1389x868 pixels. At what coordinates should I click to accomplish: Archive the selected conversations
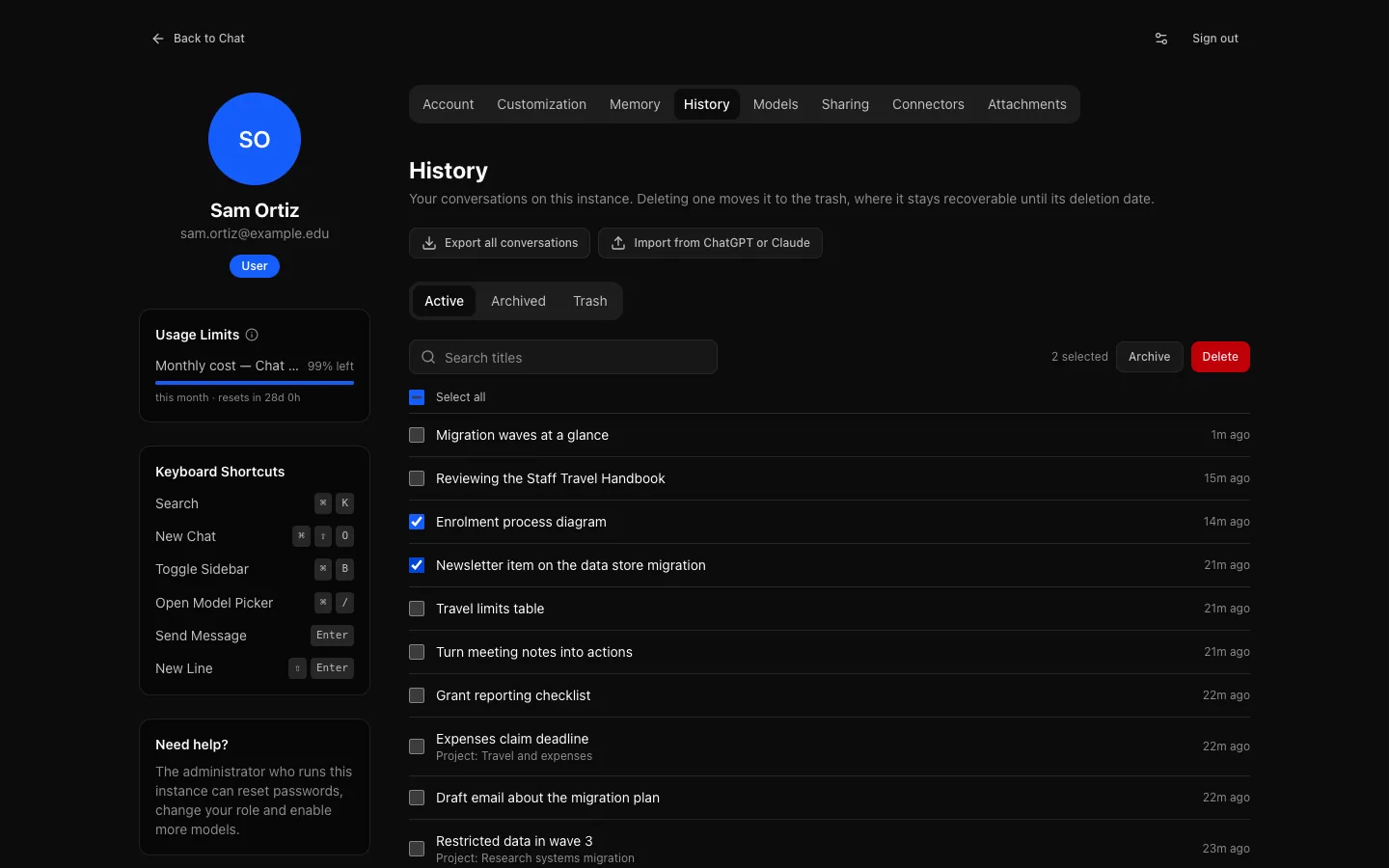point(1150,357)
